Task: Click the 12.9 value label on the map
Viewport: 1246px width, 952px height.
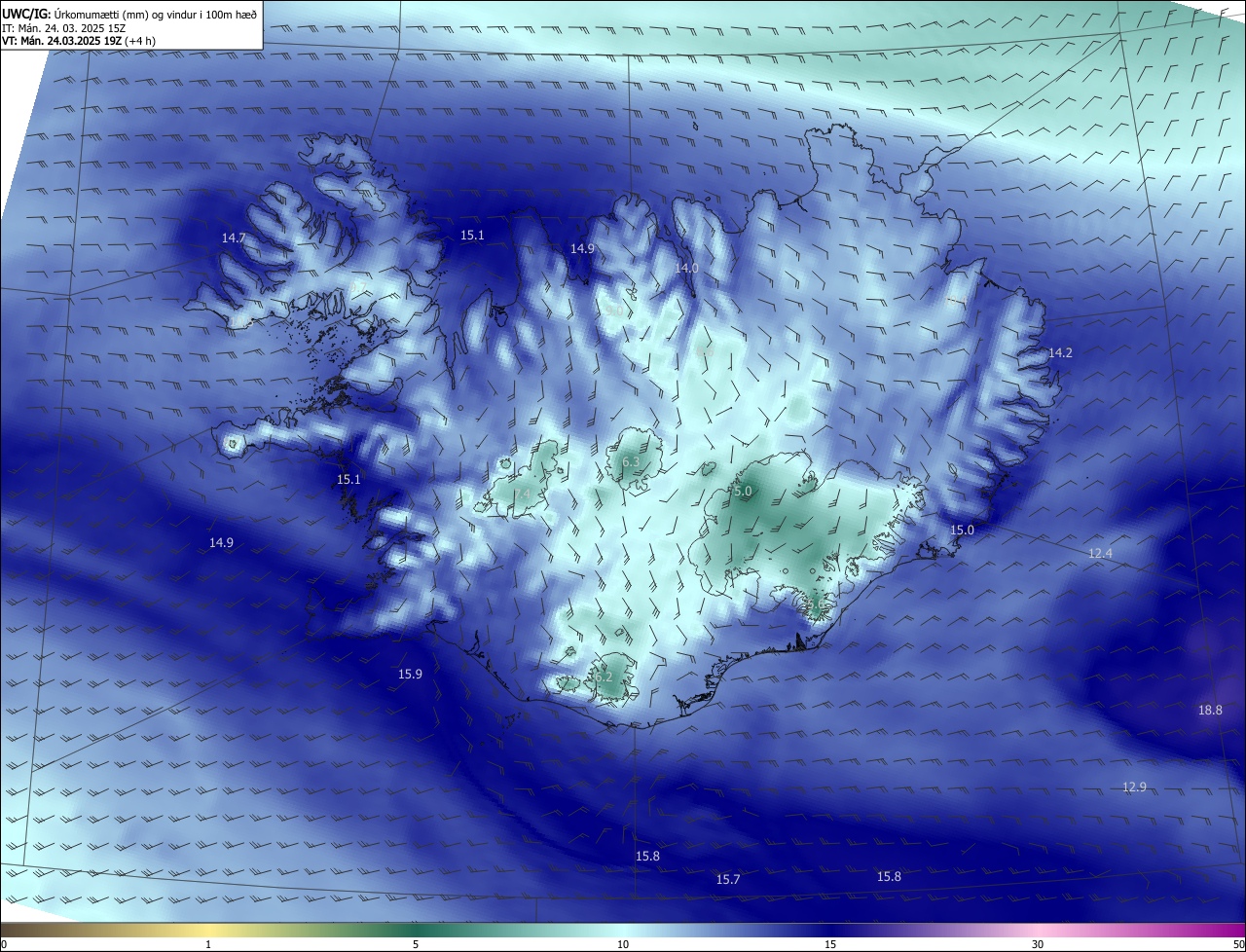Action: (x=1134, y=787)
